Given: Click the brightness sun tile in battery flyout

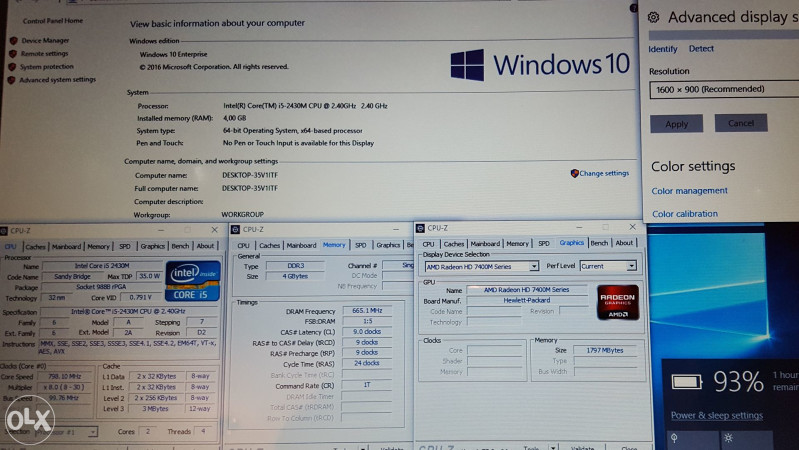Looking at the screenshot, I should pos(745,439).
